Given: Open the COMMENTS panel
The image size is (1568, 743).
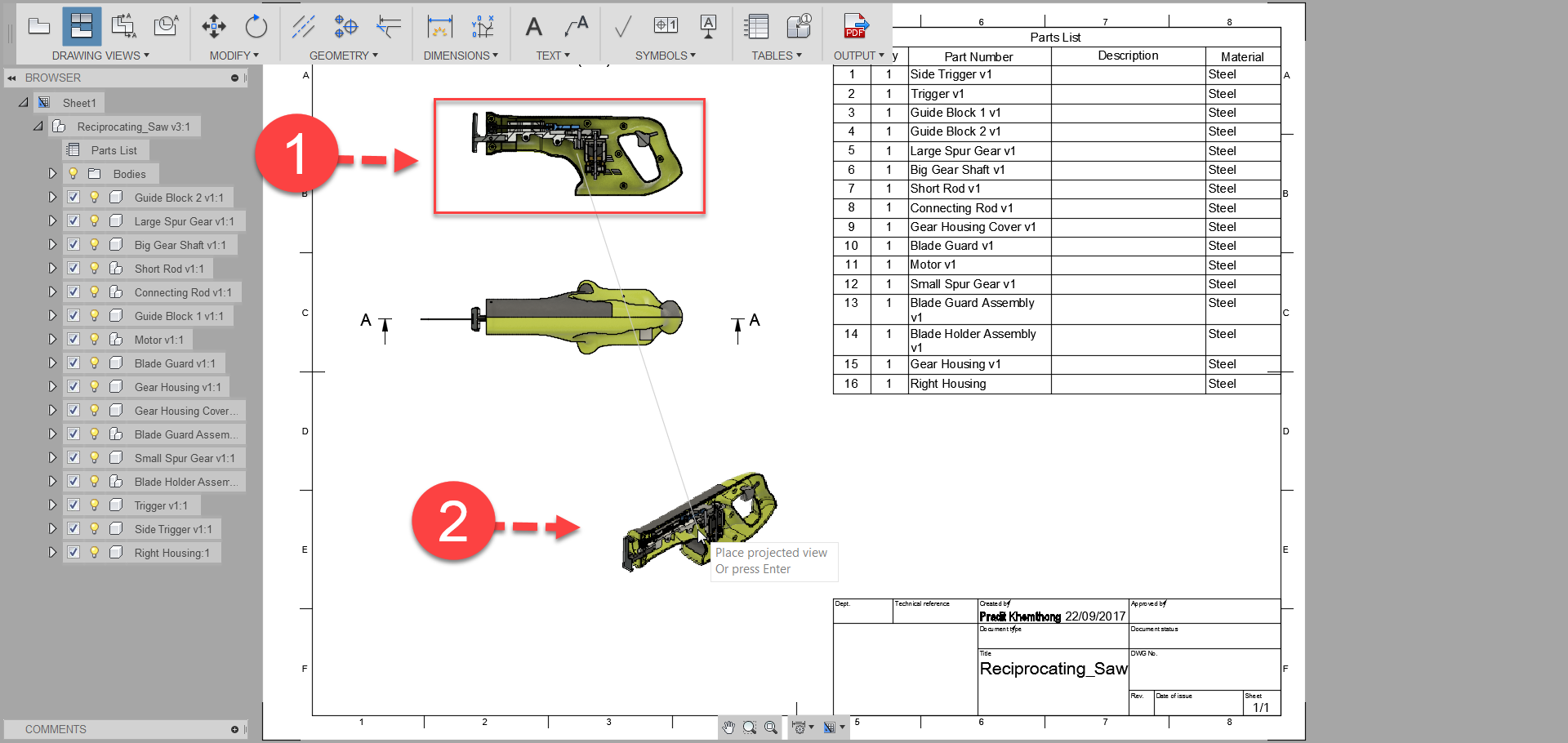Looking at the screenshot, I should tap(55, 729).
